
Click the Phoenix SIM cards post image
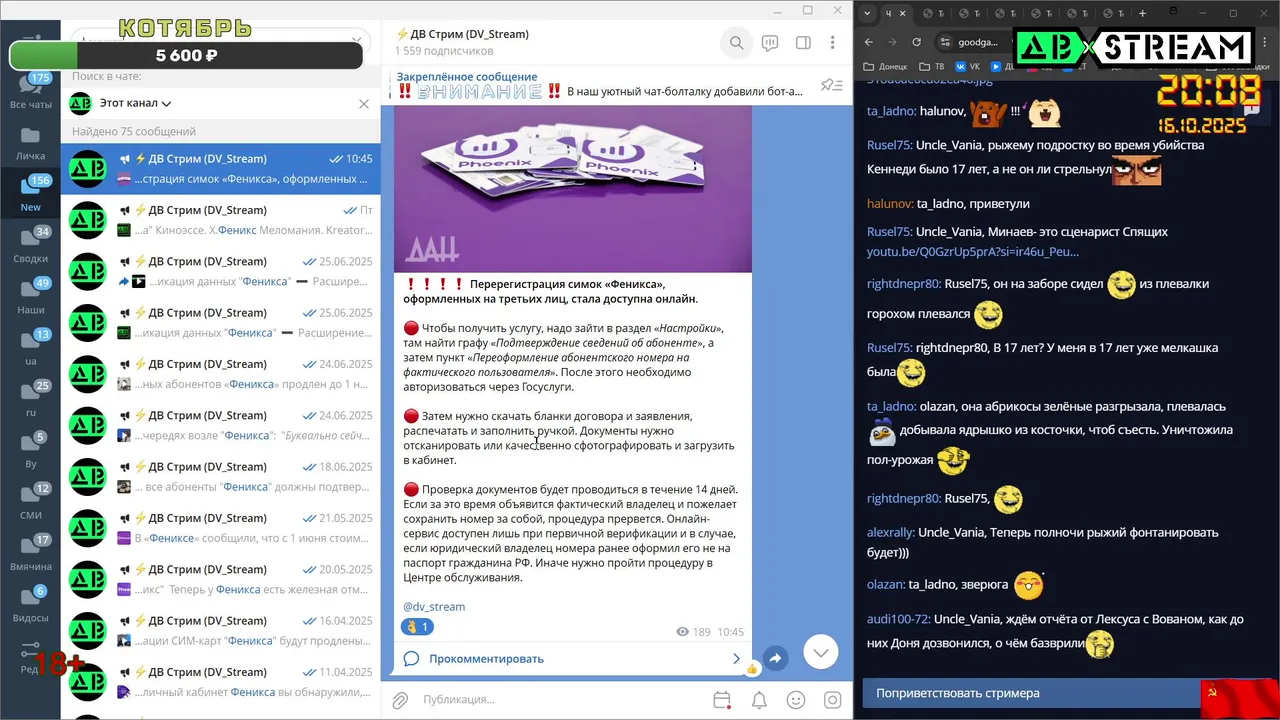point(573,189)
